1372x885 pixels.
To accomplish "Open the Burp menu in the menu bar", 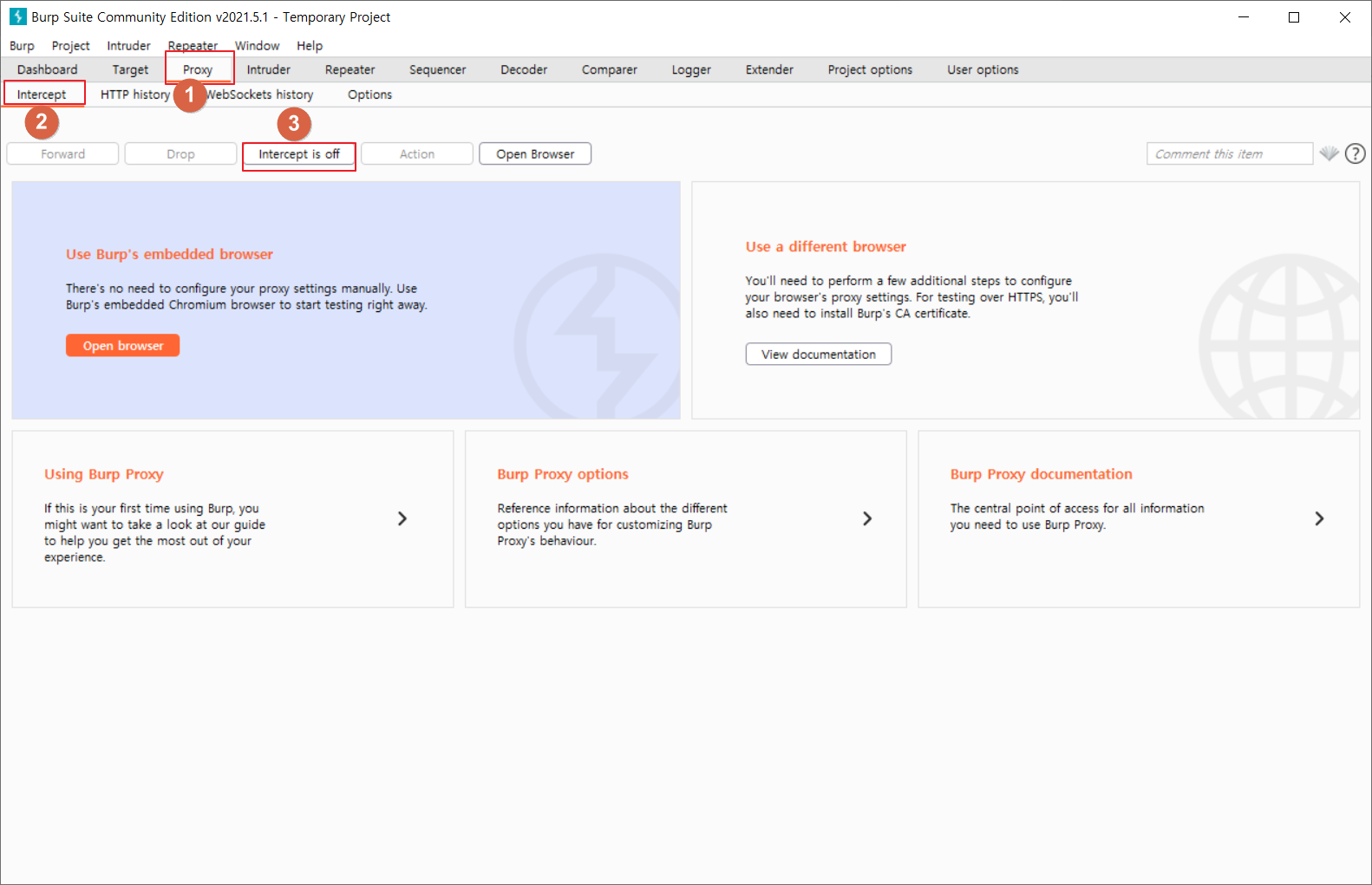I will click(22, 46).
